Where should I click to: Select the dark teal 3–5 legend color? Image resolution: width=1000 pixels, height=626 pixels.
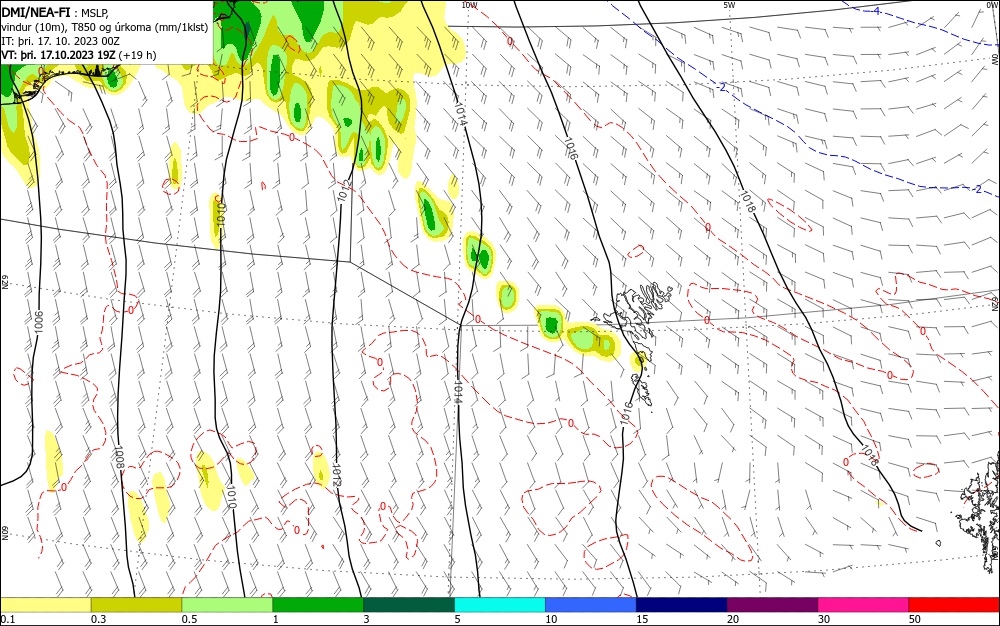coord(409,605)
